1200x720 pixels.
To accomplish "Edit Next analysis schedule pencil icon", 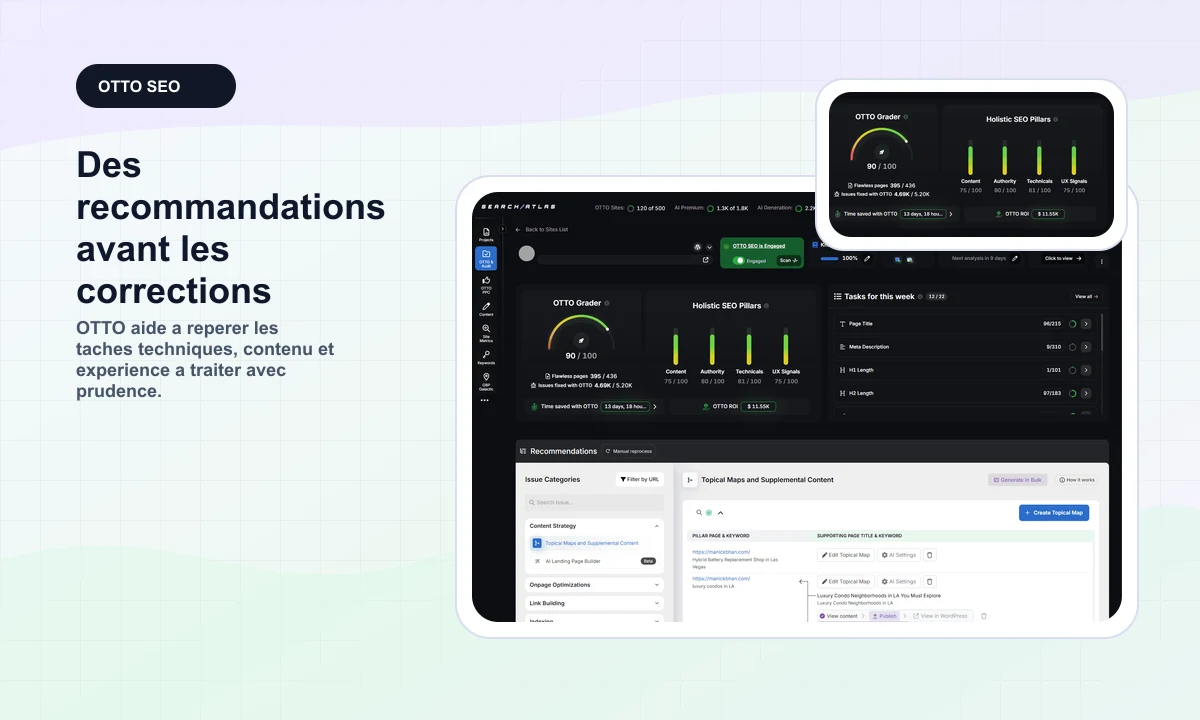I will coord(1014,258).
